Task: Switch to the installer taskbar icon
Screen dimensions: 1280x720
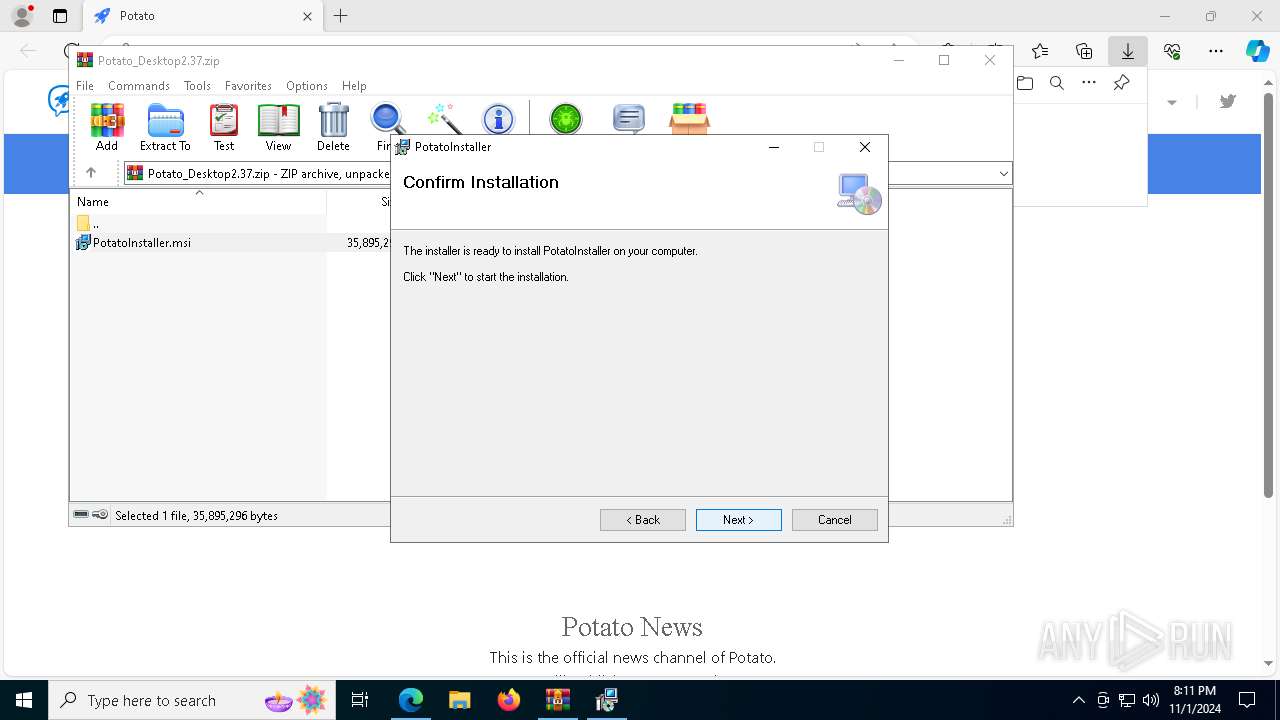Action: (607, 700)
